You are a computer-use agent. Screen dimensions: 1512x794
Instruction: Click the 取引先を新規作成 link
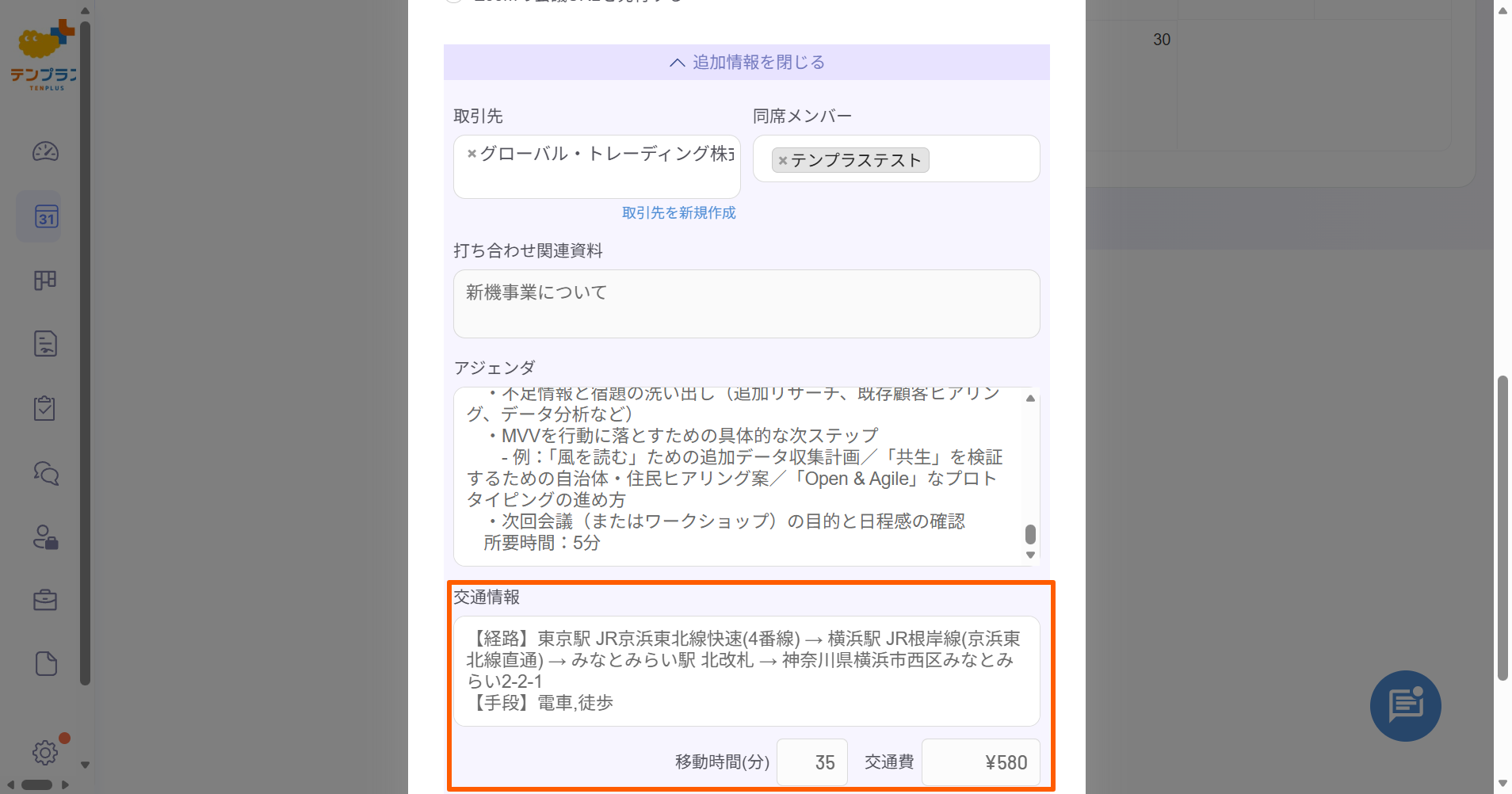coord(678,212)
